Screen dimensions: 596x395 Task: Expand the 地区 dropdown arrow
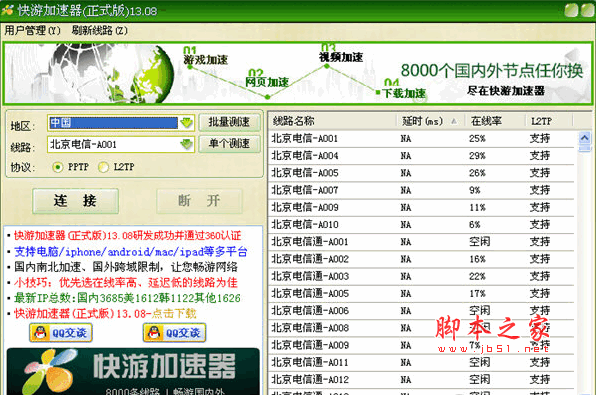(x=186, y=123)
